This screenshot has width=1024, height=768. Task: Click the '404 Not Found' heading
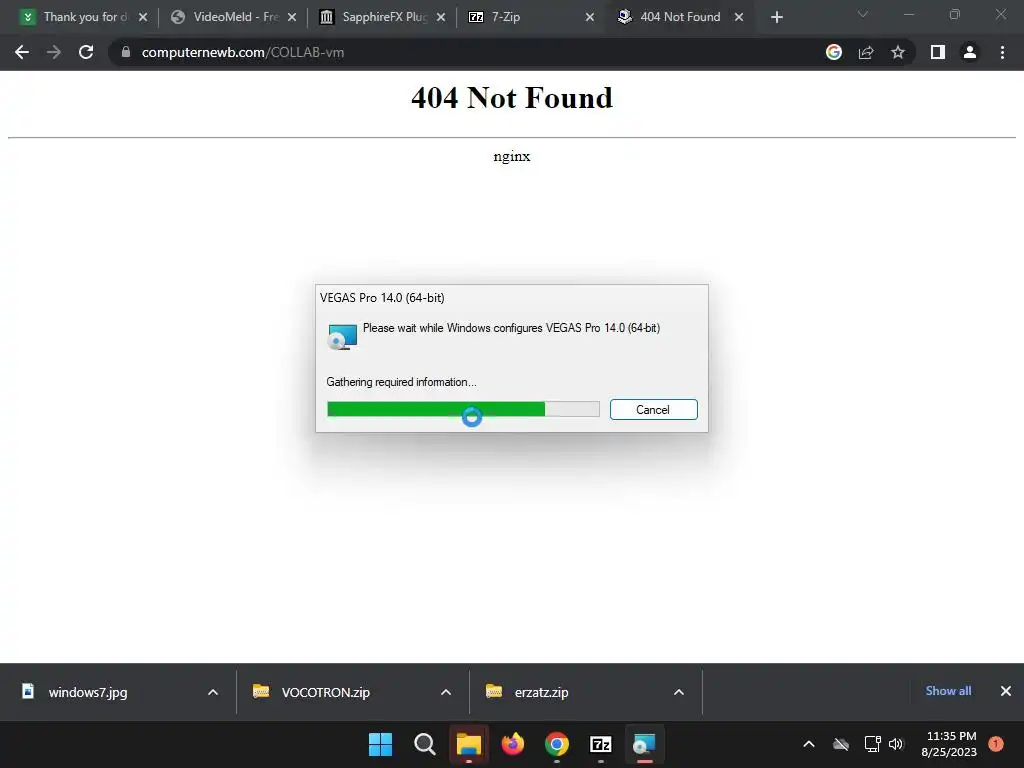[512, 98]
